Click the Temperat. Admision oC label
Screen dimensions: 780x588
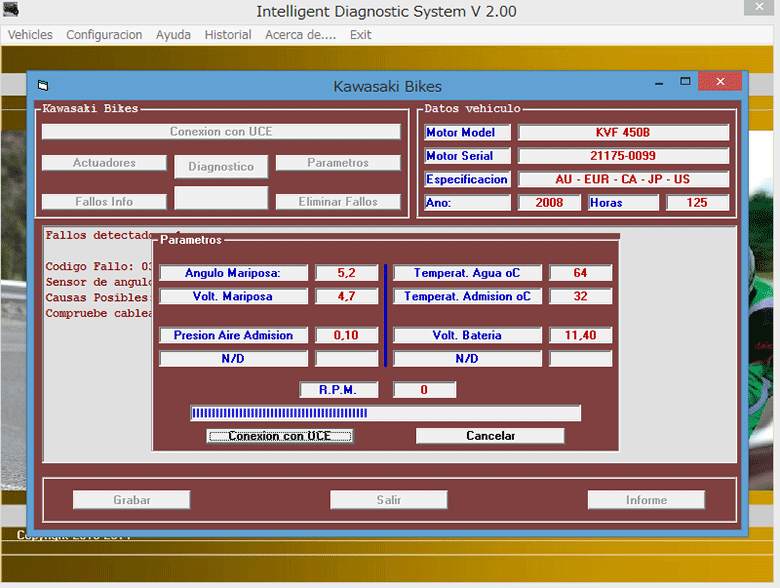point(467,296)
